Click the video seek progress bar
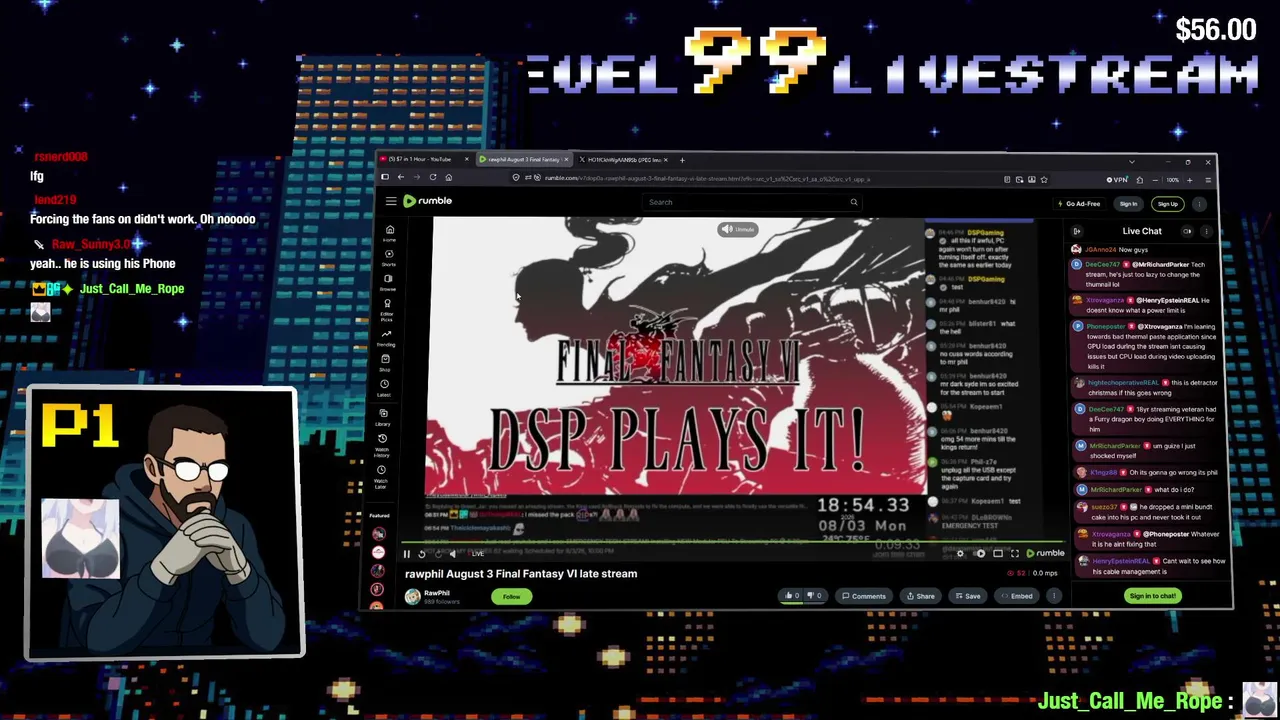The image size is (1280, 720). click(731, 543)
